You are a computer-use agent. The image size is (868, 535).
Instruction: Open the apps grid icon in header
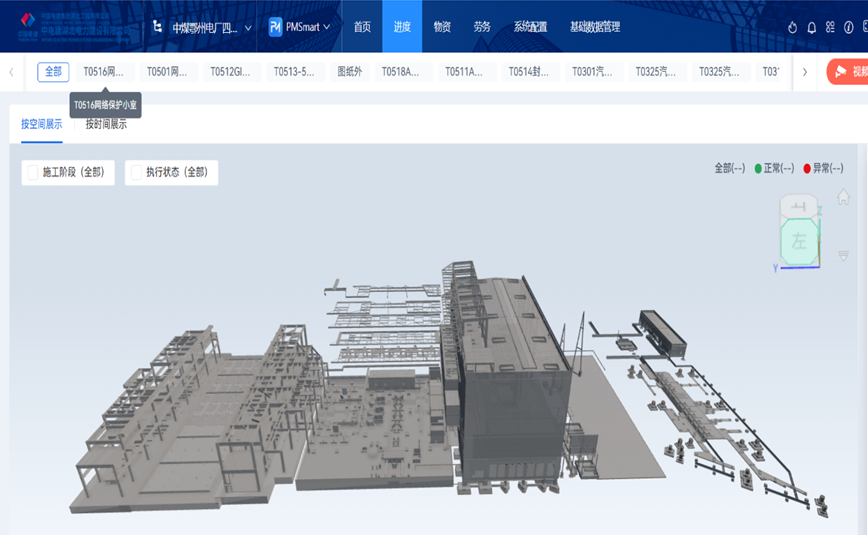pos(830,27)
